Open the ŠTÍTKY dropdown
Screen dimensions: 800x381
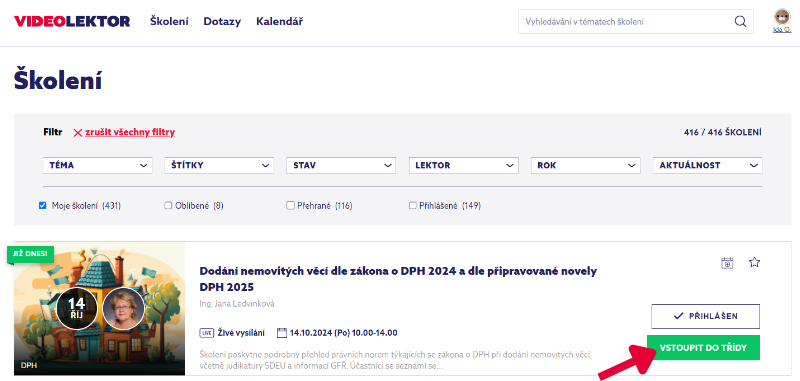click(219, 165)
